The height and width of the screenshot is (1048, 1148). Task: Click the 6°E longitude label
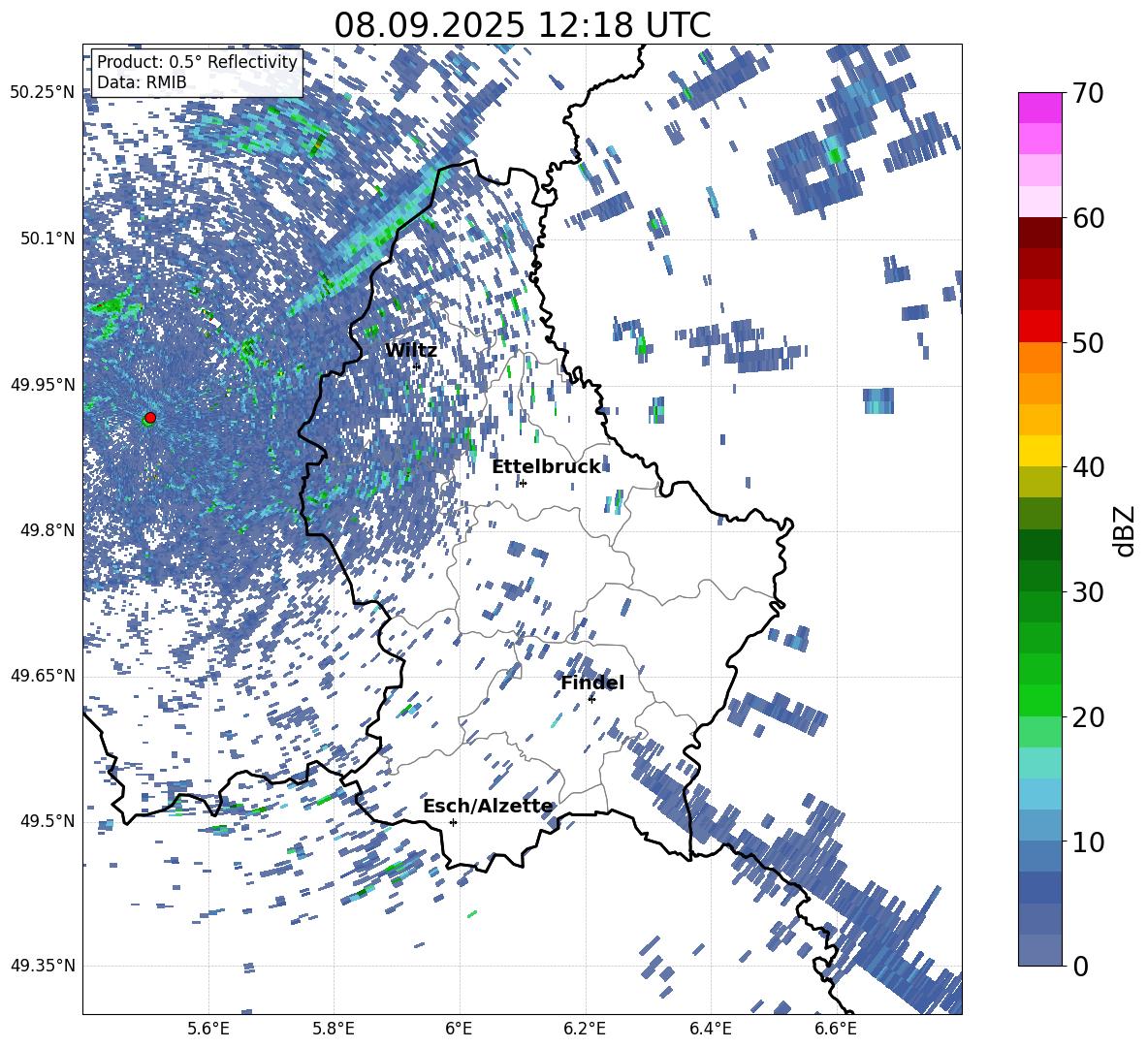tap(459, 1029)
